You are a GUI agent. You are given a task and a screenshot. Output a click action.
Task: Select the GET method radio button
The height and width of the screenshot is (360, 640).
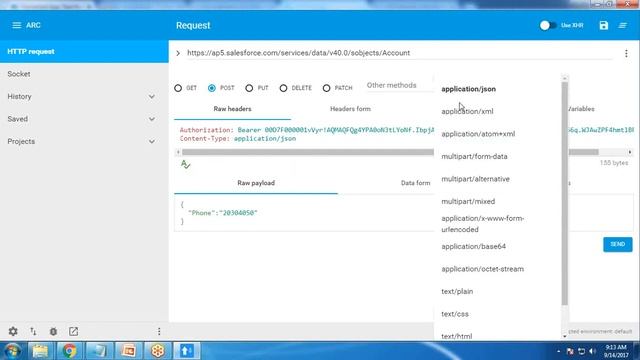tap(178, 88)
